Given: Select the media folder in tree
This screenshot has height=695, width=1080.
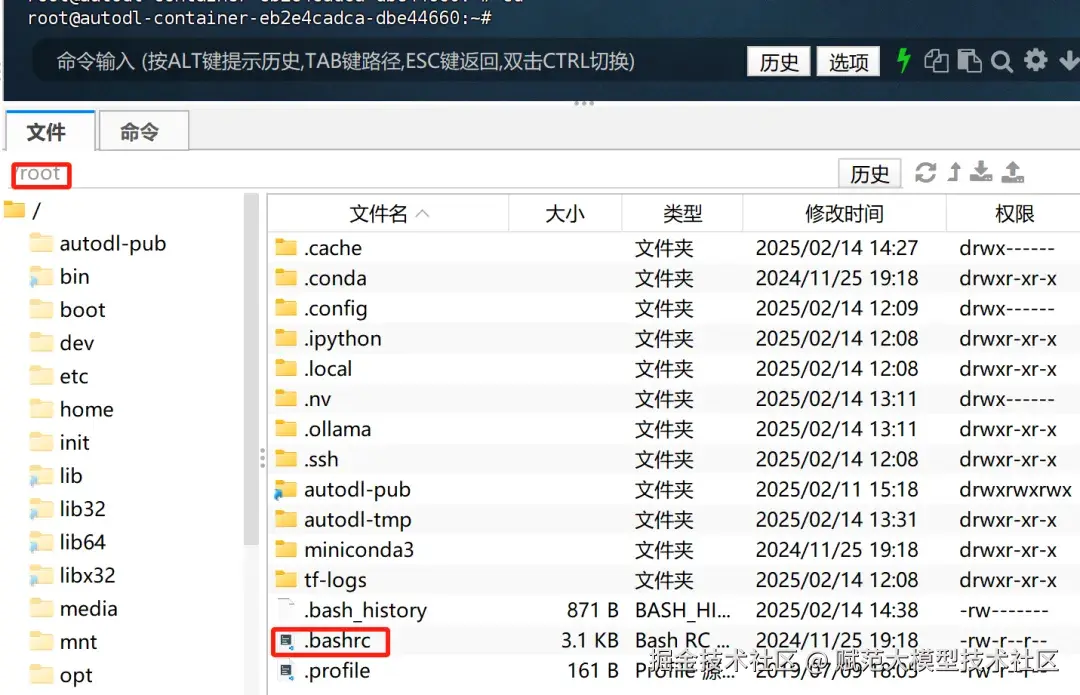Looking at the screenshot, I should click(x=74, y=608).
